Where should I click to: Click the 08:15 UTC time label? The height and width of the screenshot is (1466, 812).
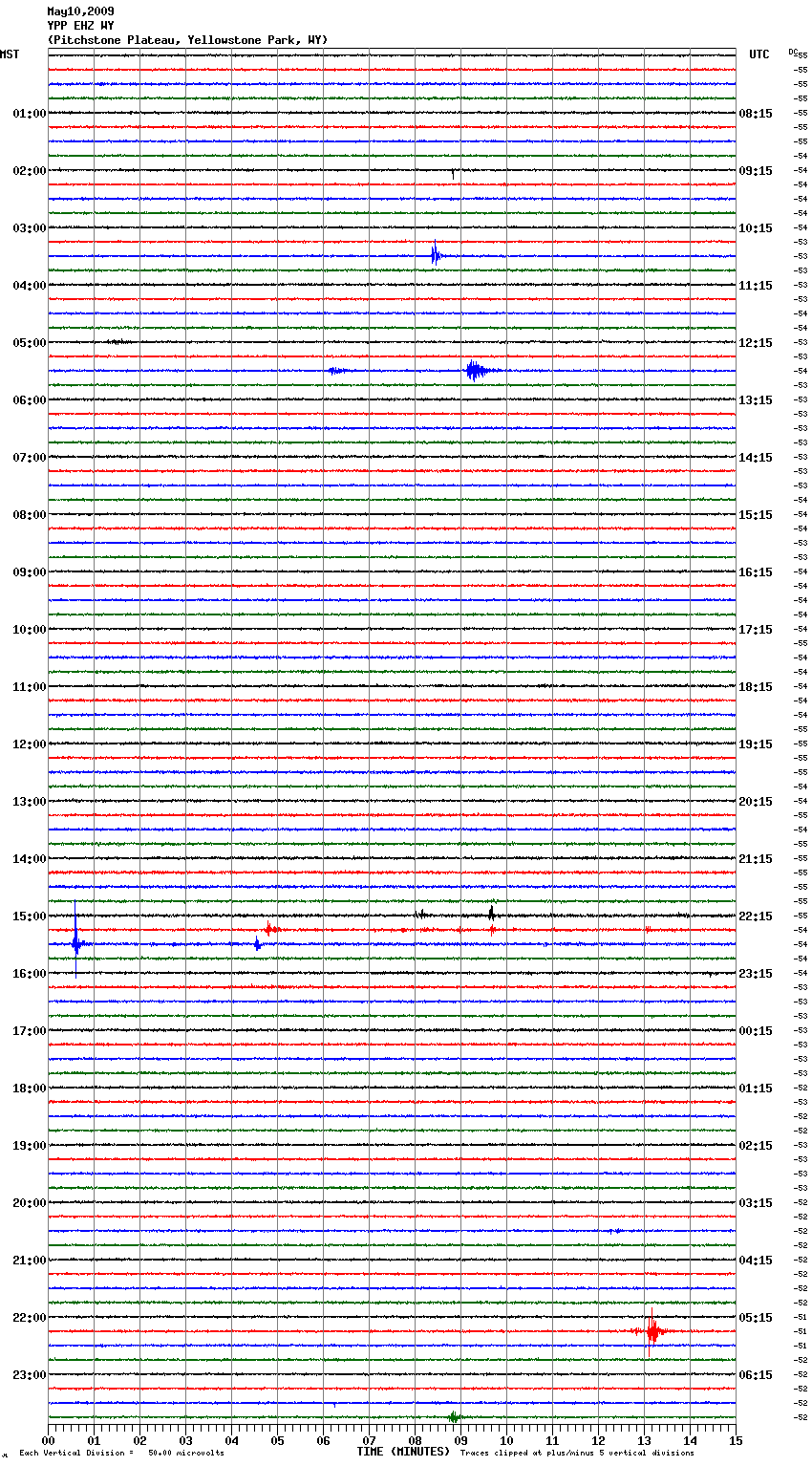tap(756, 114)
